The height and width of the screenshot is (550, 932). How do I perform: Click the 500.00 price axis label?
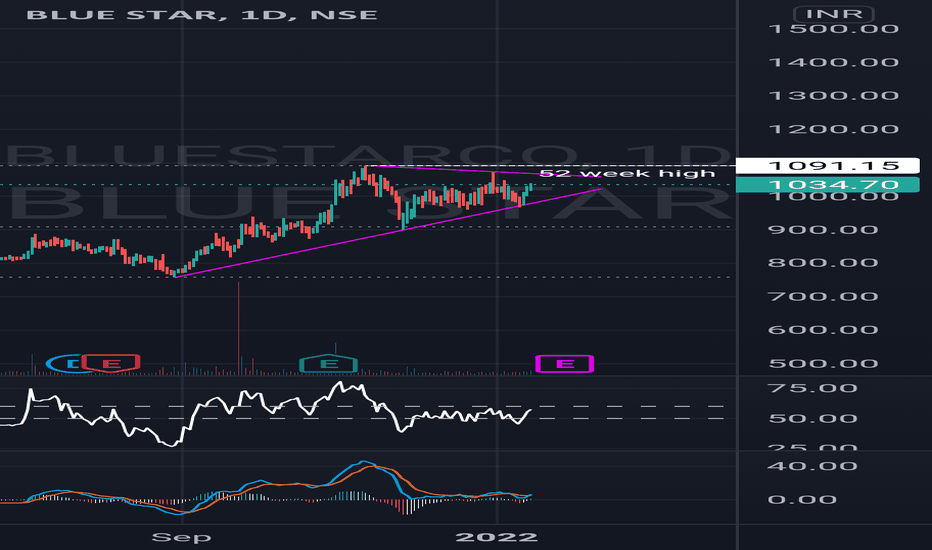pos(823,363)
